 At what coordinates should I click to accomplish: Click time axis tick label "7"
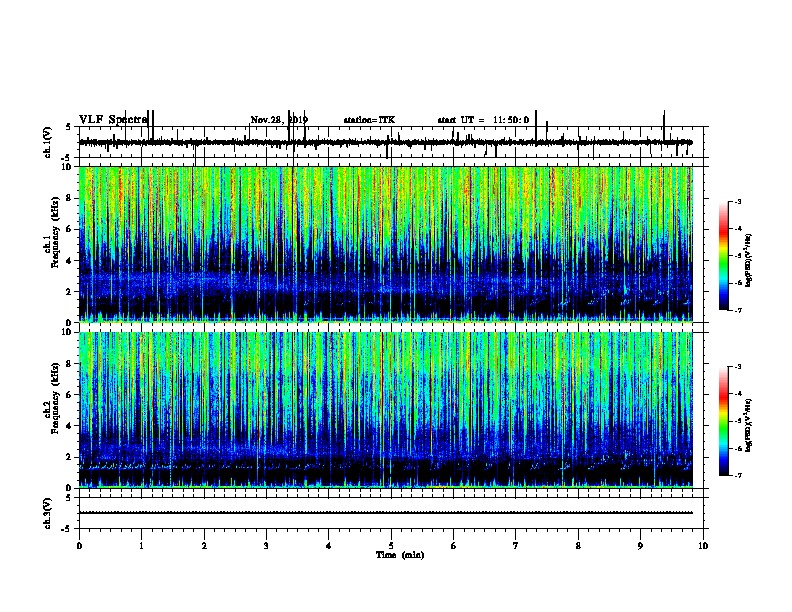(516, 546)
